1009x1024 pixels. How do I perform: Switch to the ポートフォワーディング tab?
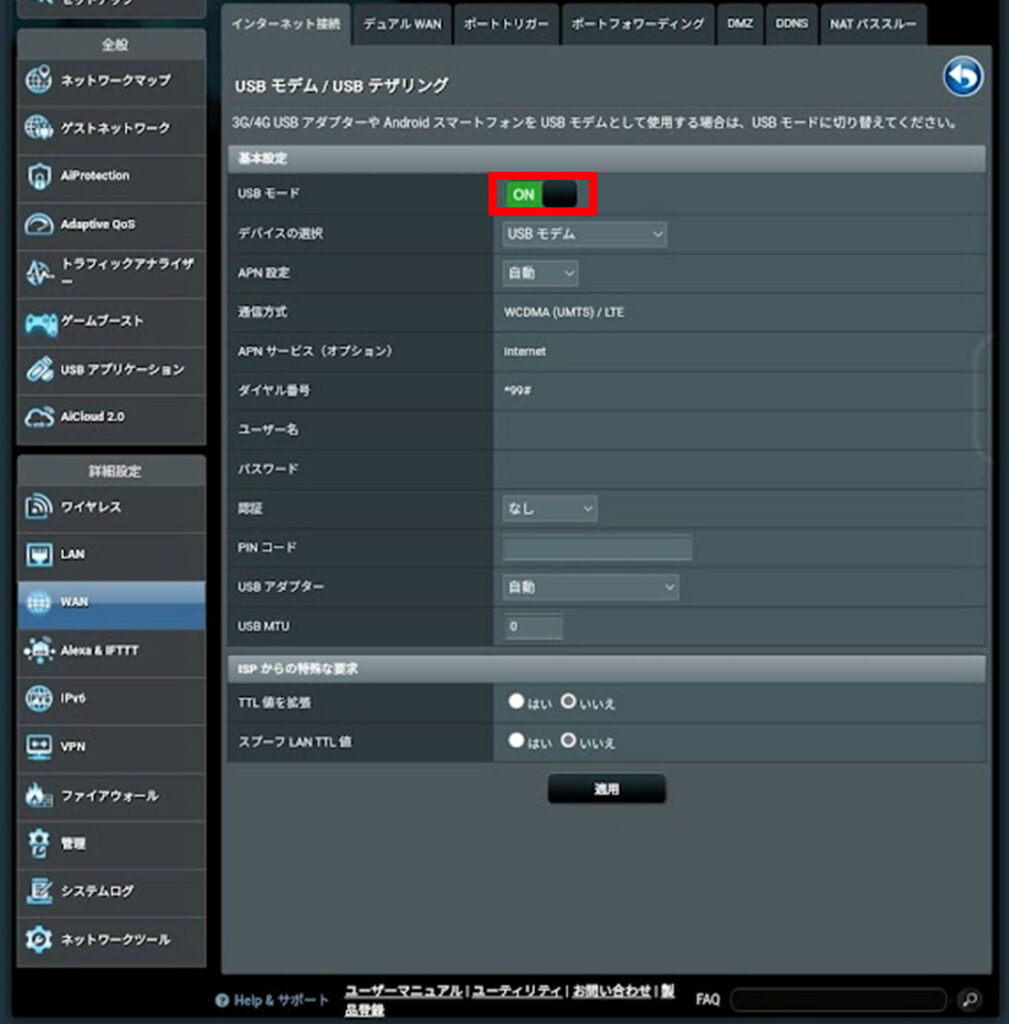[x=637, y=24]
